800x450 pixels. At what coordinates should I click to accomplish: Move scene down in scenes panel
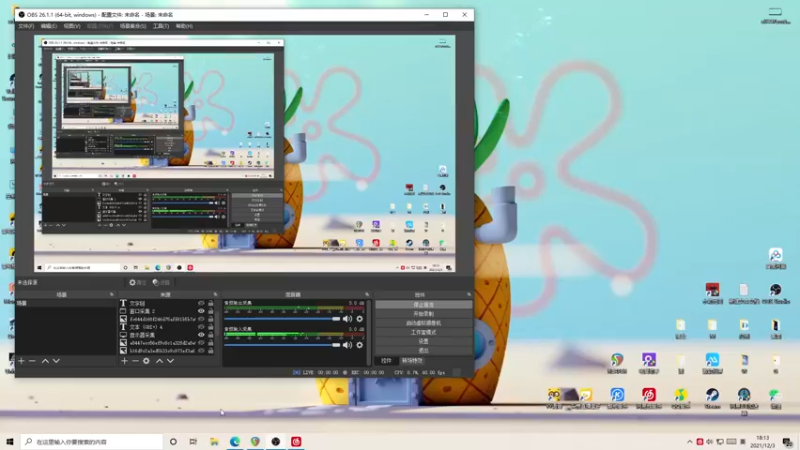pos(56,361)
